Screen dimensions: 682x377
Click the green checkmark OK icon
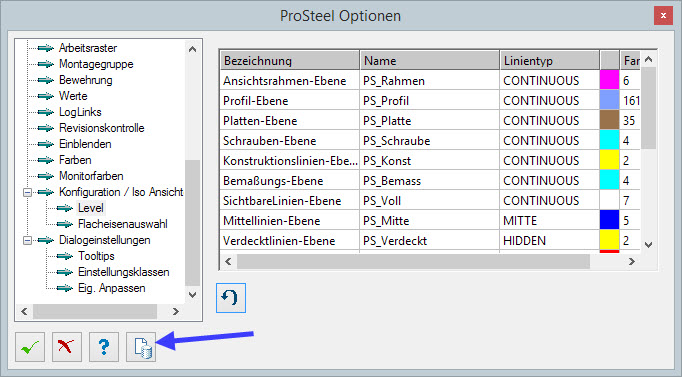pos(30,347)
